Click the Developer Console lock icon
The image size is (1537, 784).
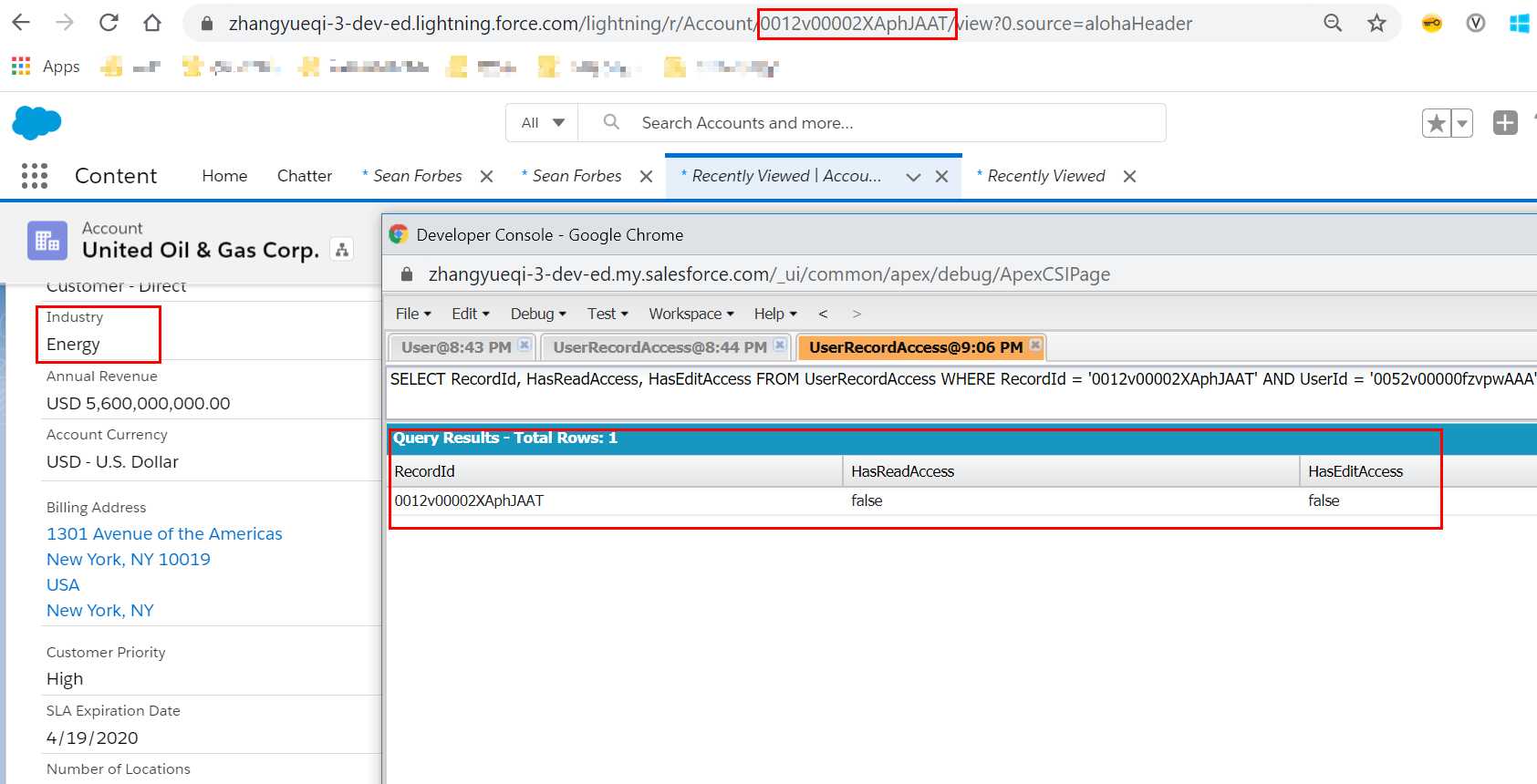click(x=407, y=274)
